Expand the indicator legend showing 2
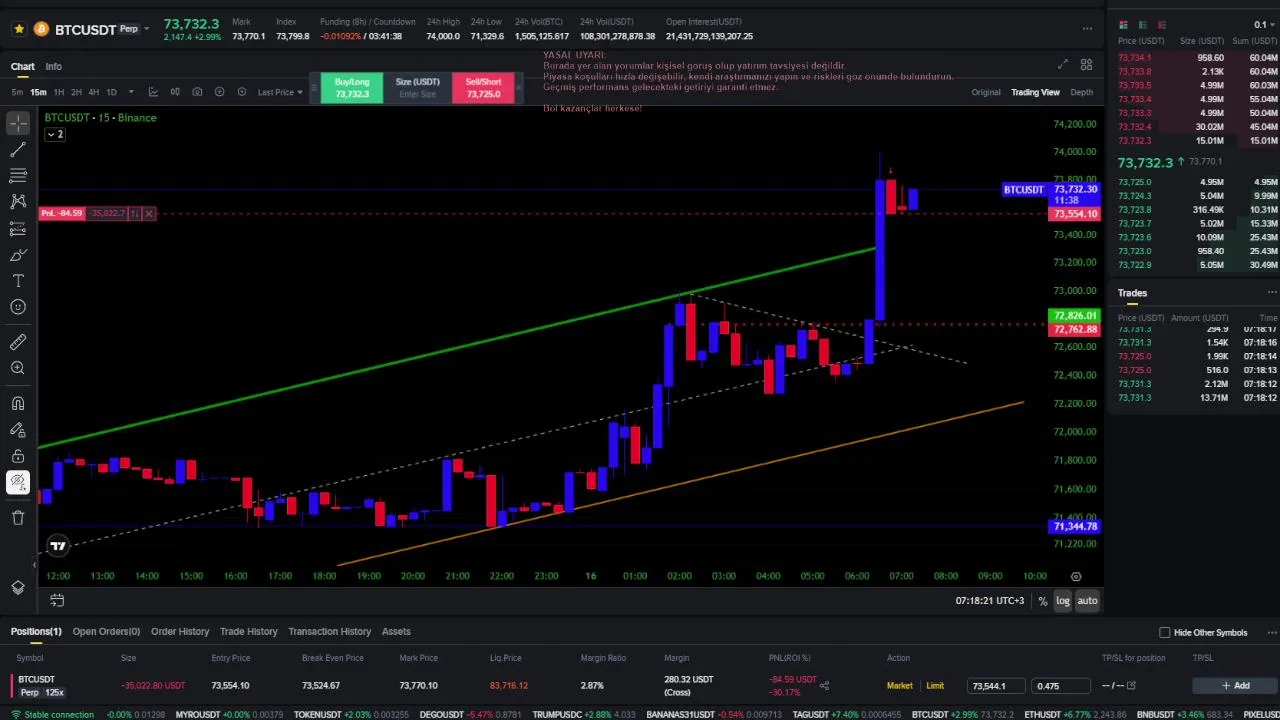 [x=55, y=134]
